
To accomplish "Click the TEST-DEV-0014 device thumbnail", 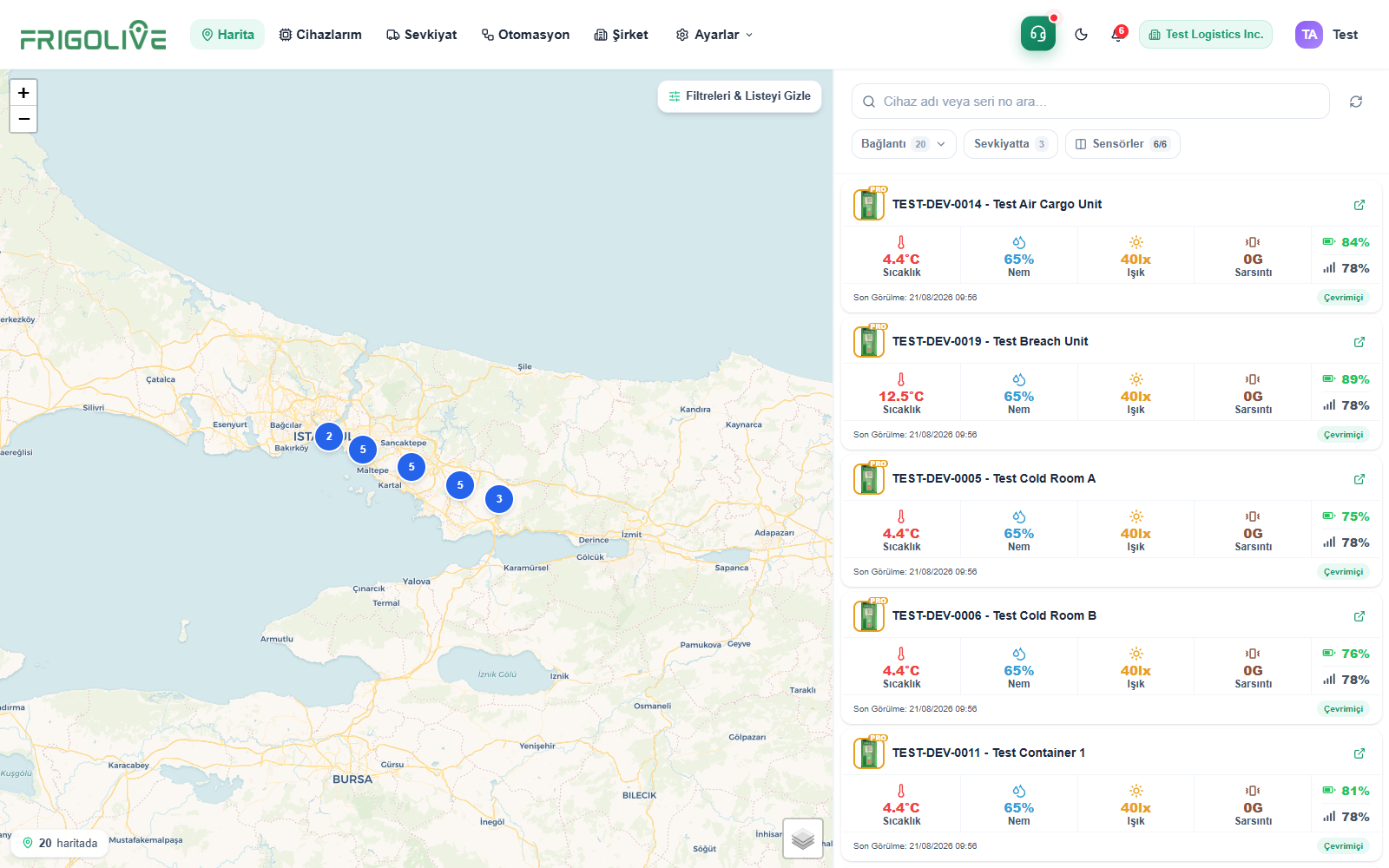I will (x=869, y=204).
